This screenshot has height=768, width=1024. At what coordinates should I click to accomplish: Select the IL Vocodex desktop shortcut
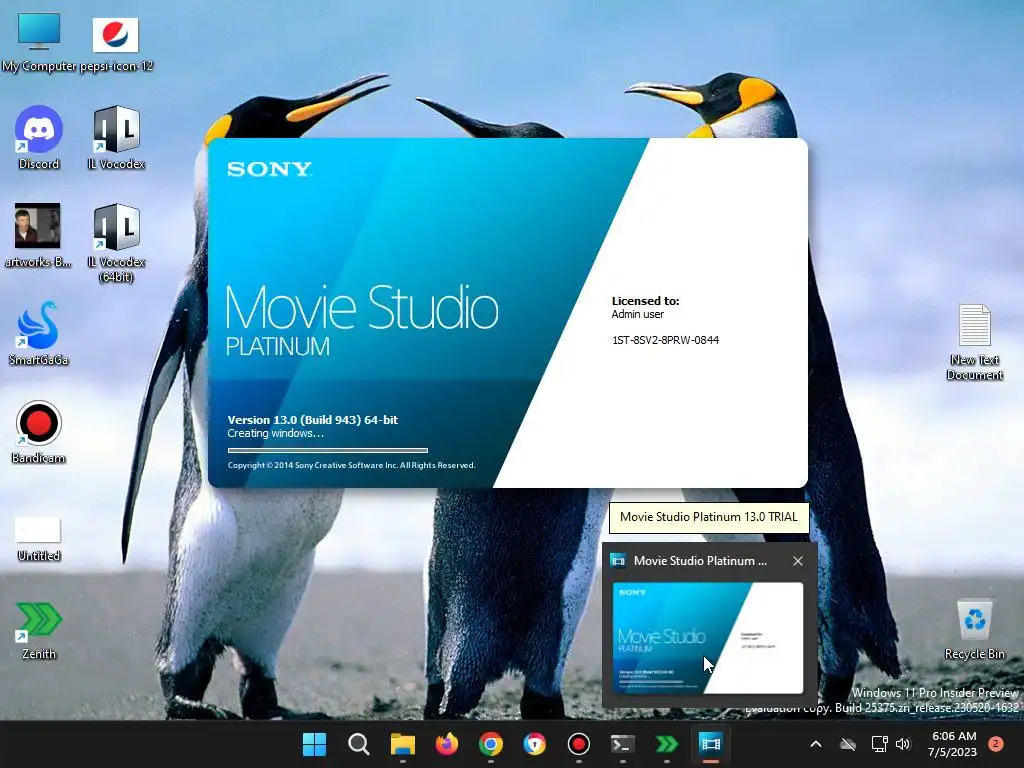coord(116,138)
